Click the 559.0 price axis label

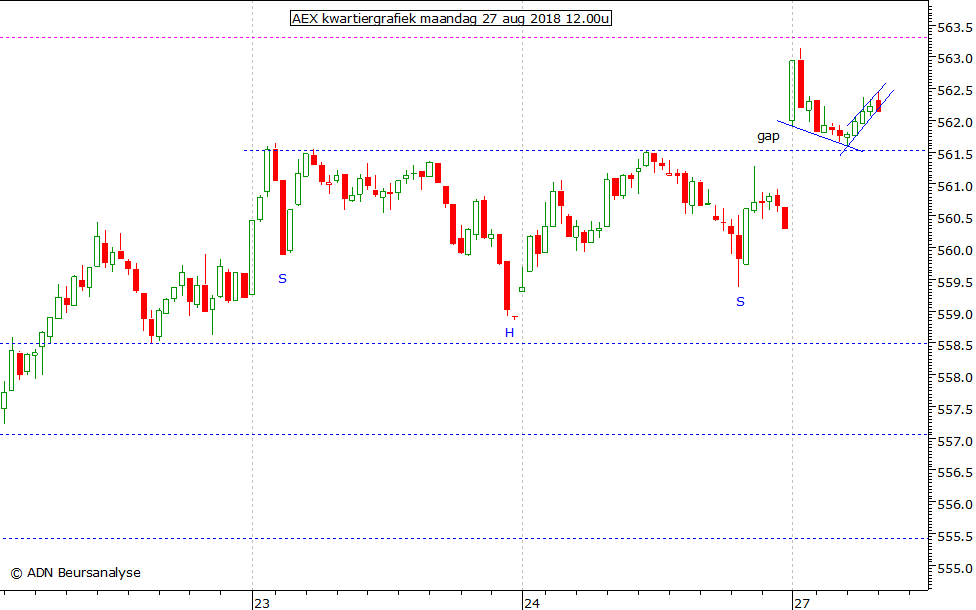coord(955,314)
